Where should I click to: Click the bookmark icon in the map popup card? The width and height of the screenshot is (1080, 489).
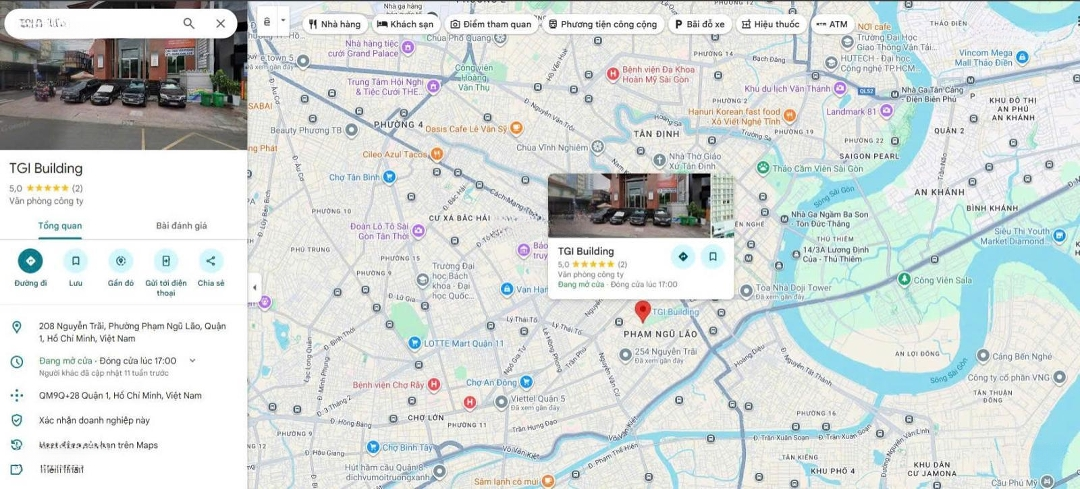712,256
